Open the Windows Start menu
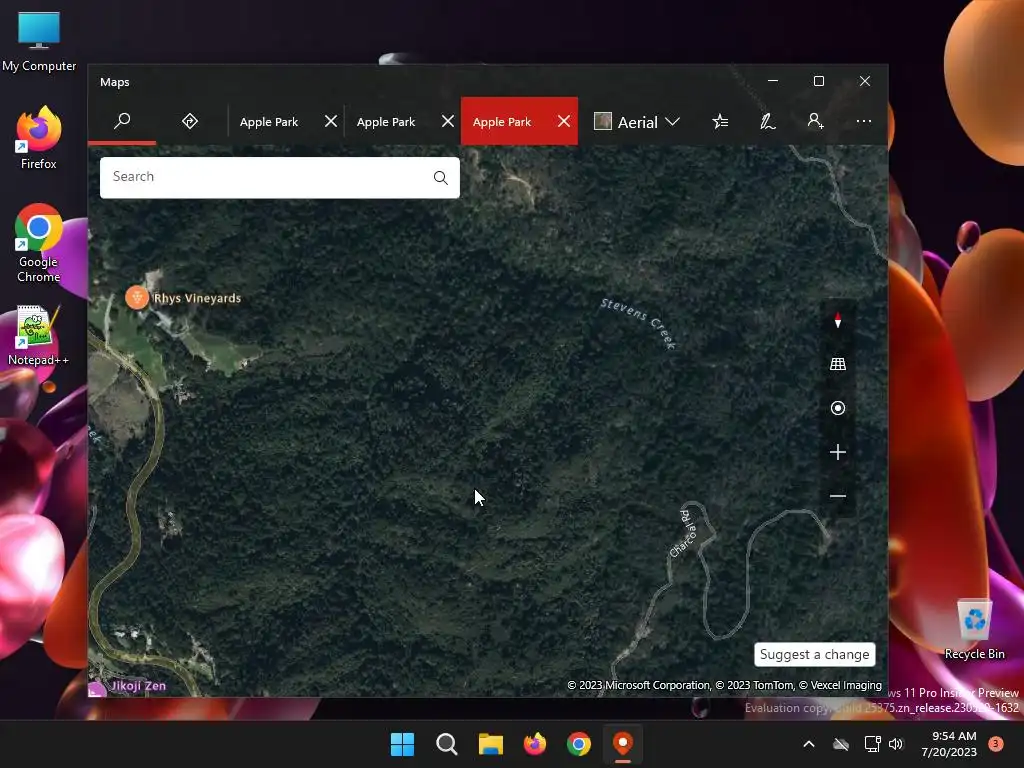The image size is (1024, 768). click(402, 744)
